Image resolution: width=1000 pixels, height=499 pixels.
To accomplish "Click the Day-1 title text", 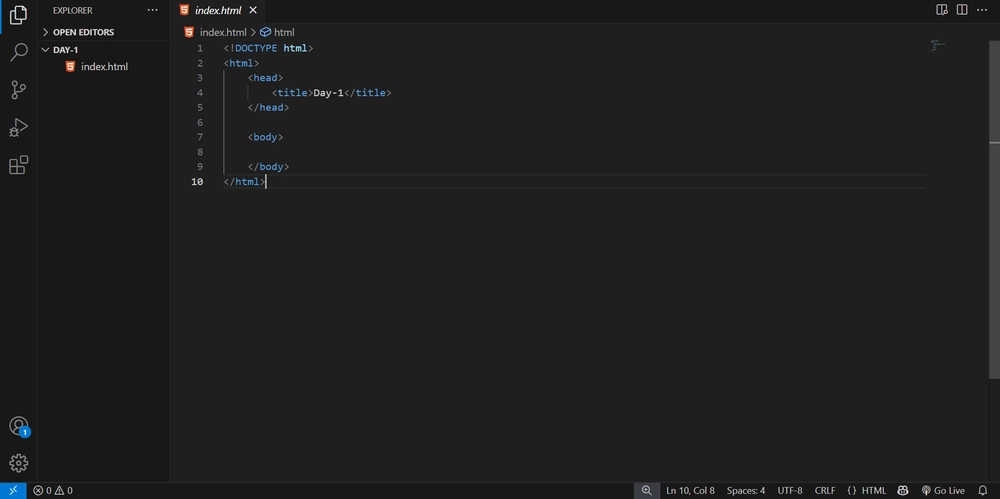I will pyautogui.click(x=328, y=93).
